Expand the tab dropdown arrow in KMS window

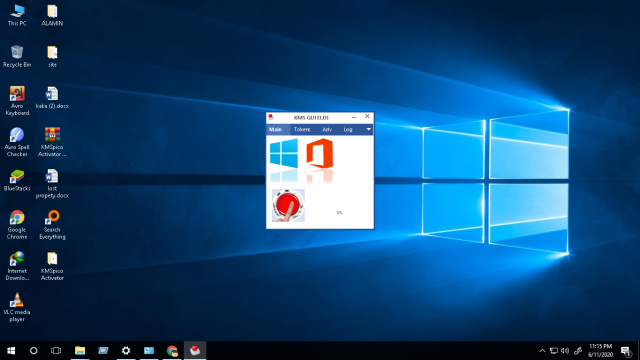point(368,129)
